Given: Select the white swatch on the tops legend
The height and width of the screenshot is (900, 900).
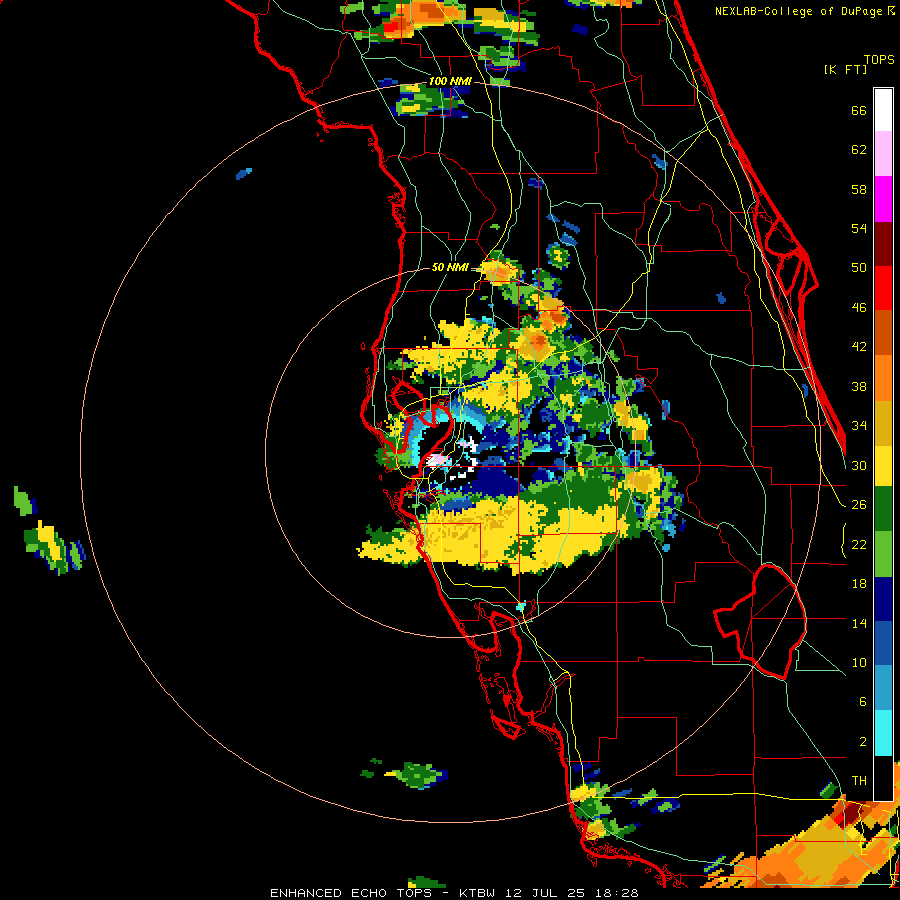Looking at the screenshot, I should click(883, 110).
